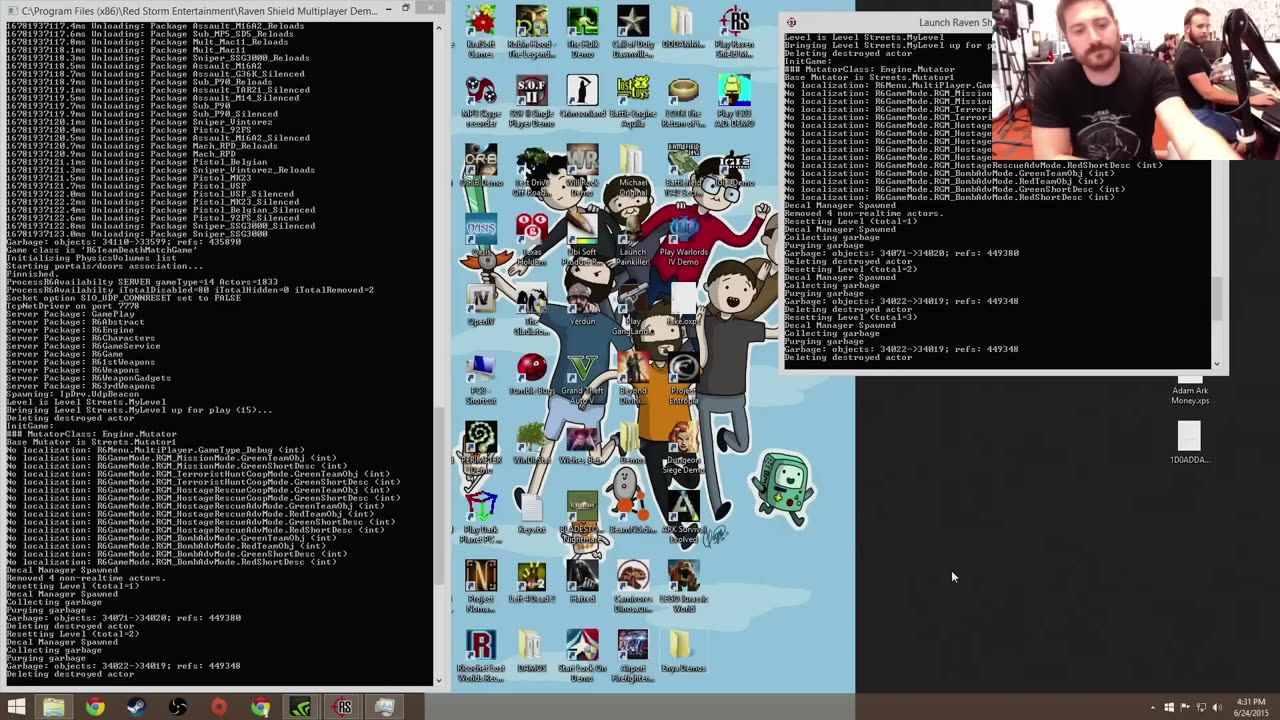
Task: Select the Play Raven Shield desktop icon
Action: (734, 31)
